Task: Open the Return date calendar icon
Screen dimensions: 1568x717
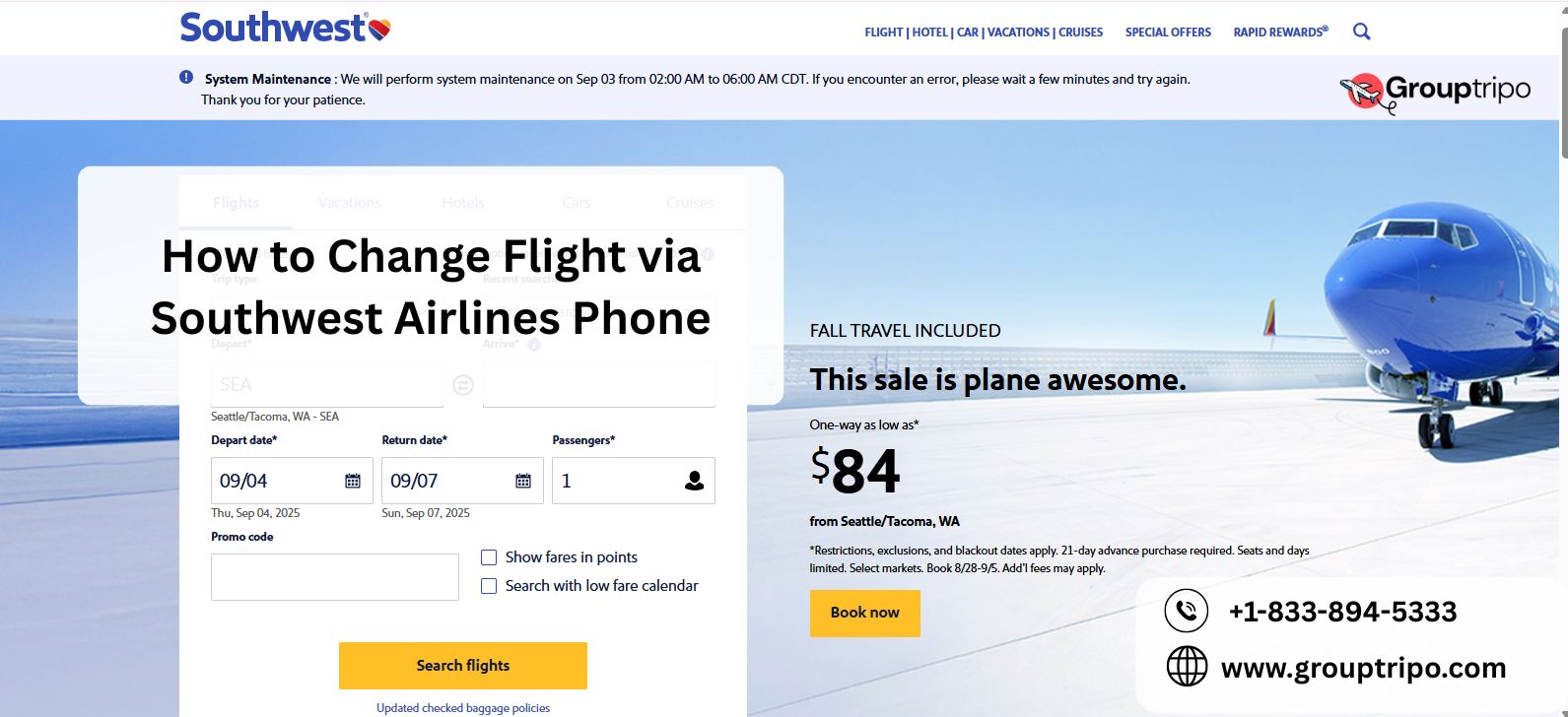Action: (525, 480)
